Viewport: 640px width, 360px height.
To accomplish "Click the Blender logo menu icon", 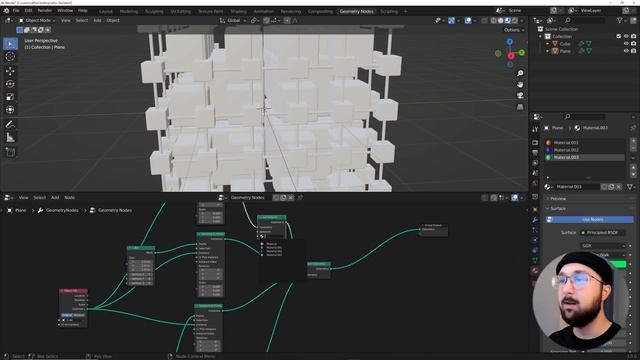I will [6, 11].
